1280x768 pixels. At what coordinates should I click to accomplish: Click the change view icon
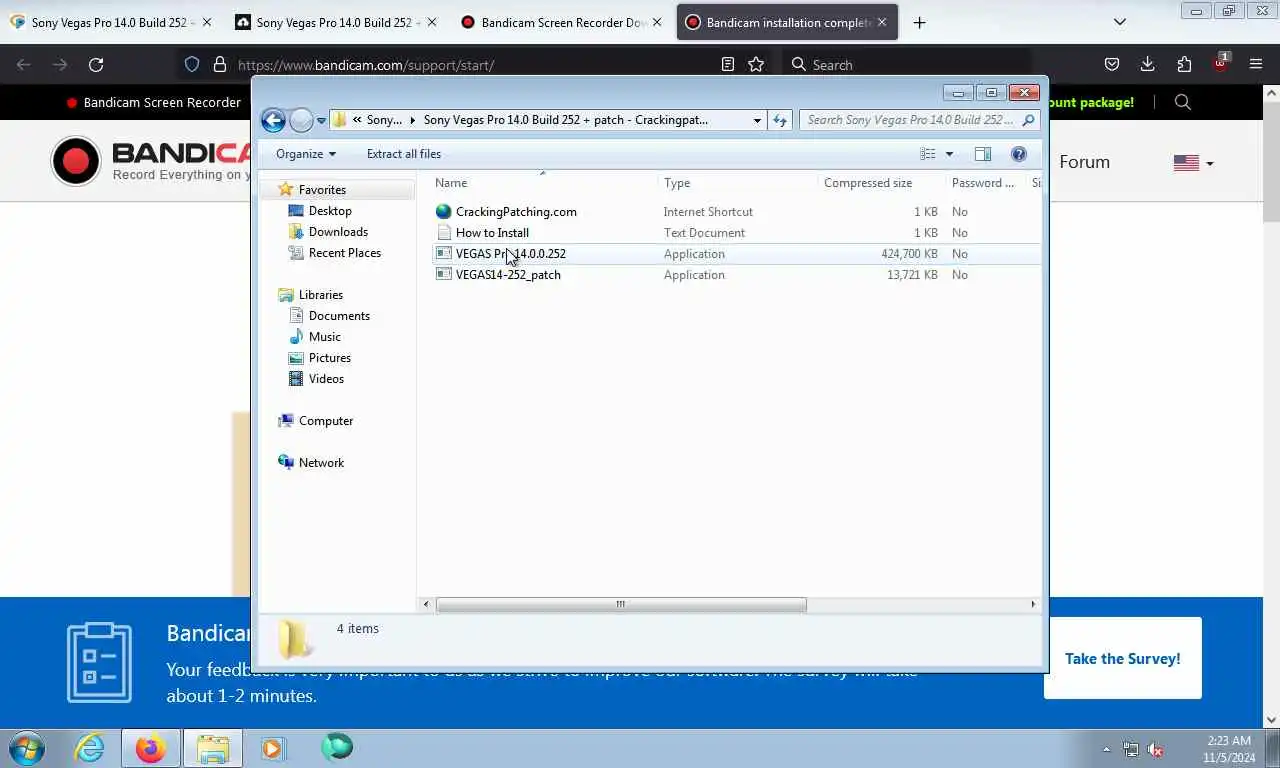coord(928,154)
